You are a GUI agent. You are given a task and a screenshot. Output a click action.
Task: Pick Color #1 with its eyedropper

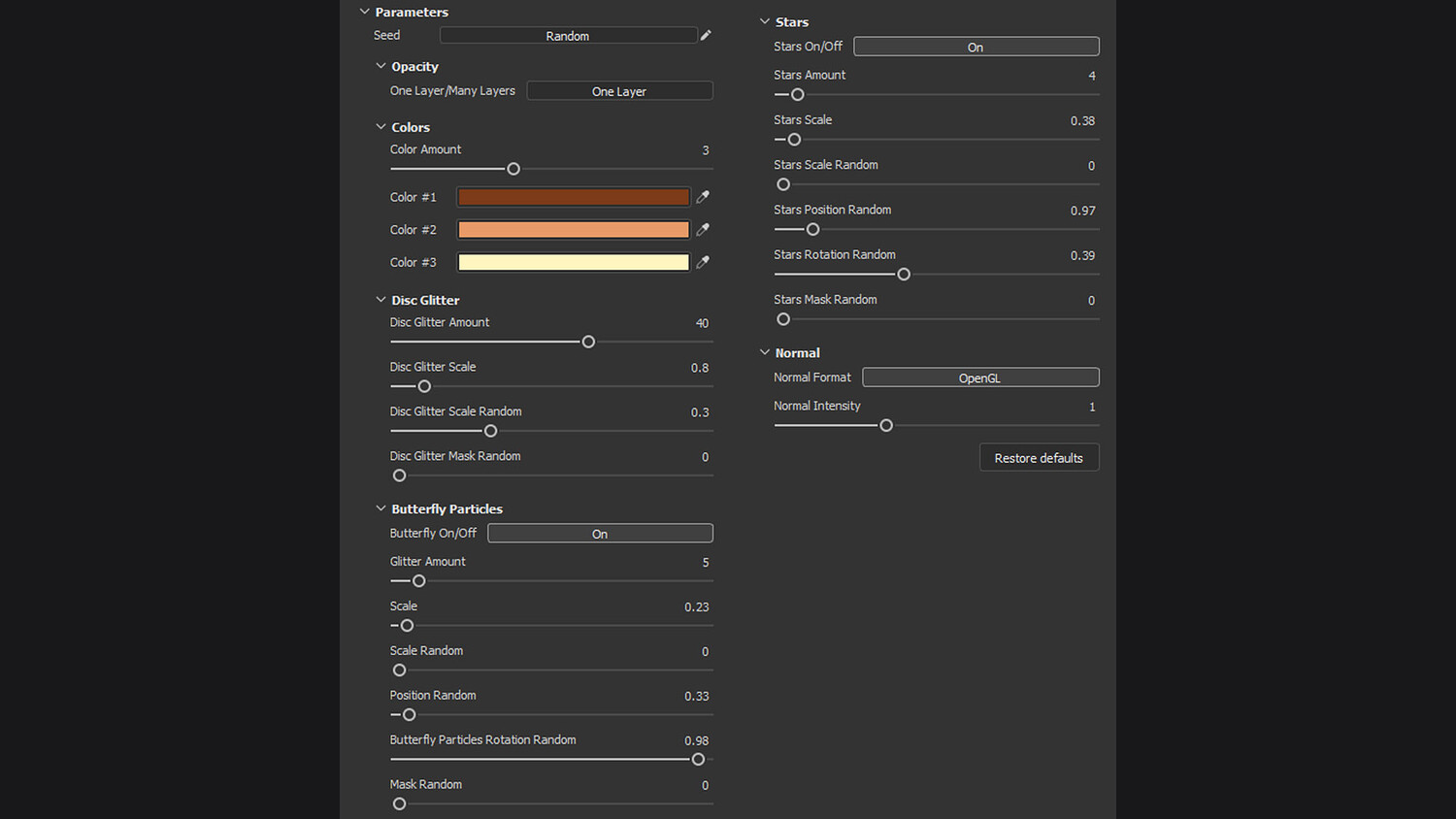tap(703, 197)
